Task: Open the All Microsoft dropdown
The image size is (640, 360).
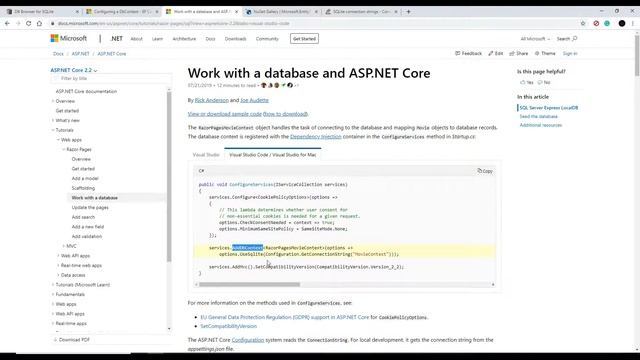Action: coord(535,39)
